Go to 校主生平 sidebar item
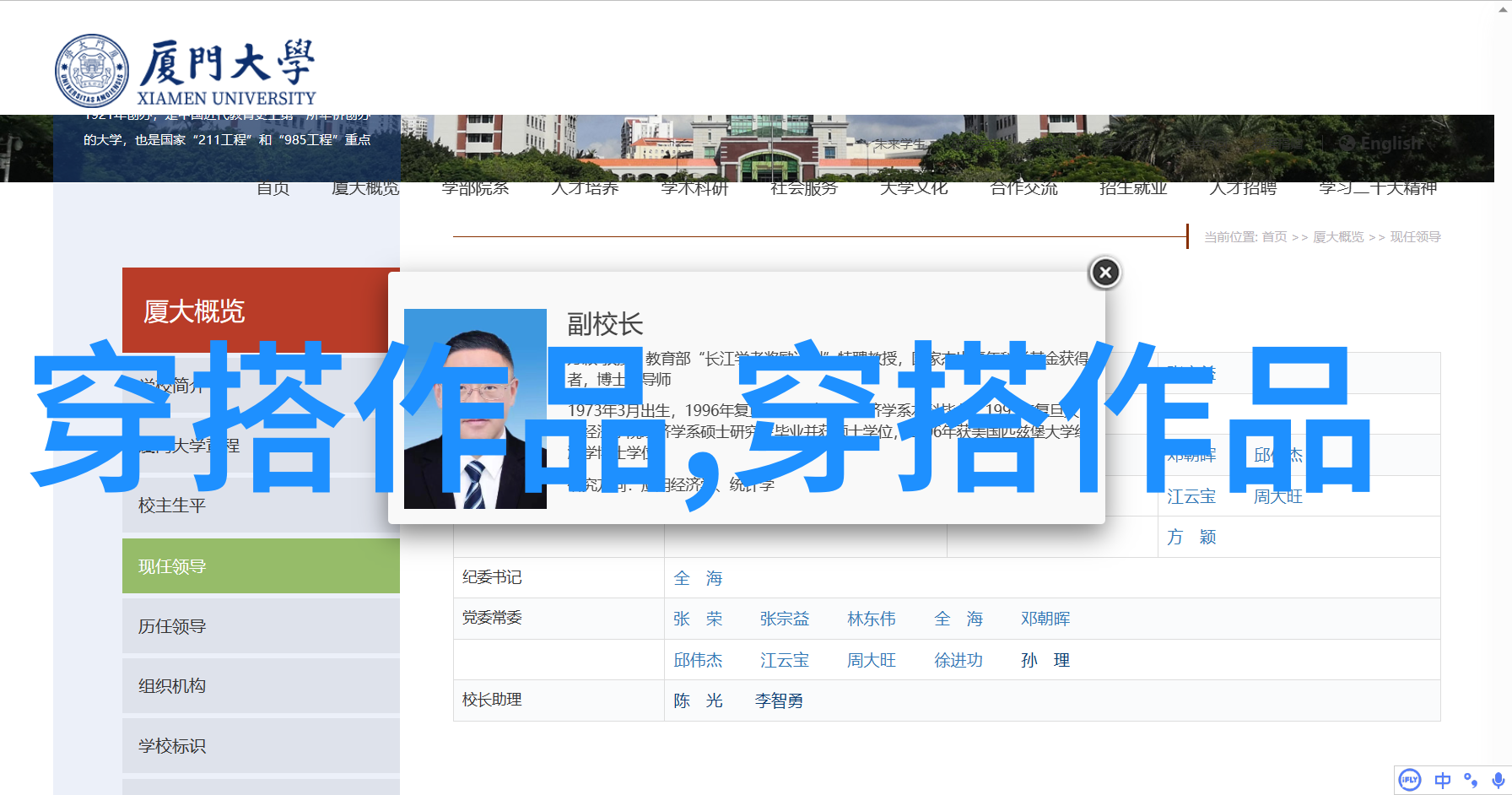 pyautogui.click(x=172, y=506)
